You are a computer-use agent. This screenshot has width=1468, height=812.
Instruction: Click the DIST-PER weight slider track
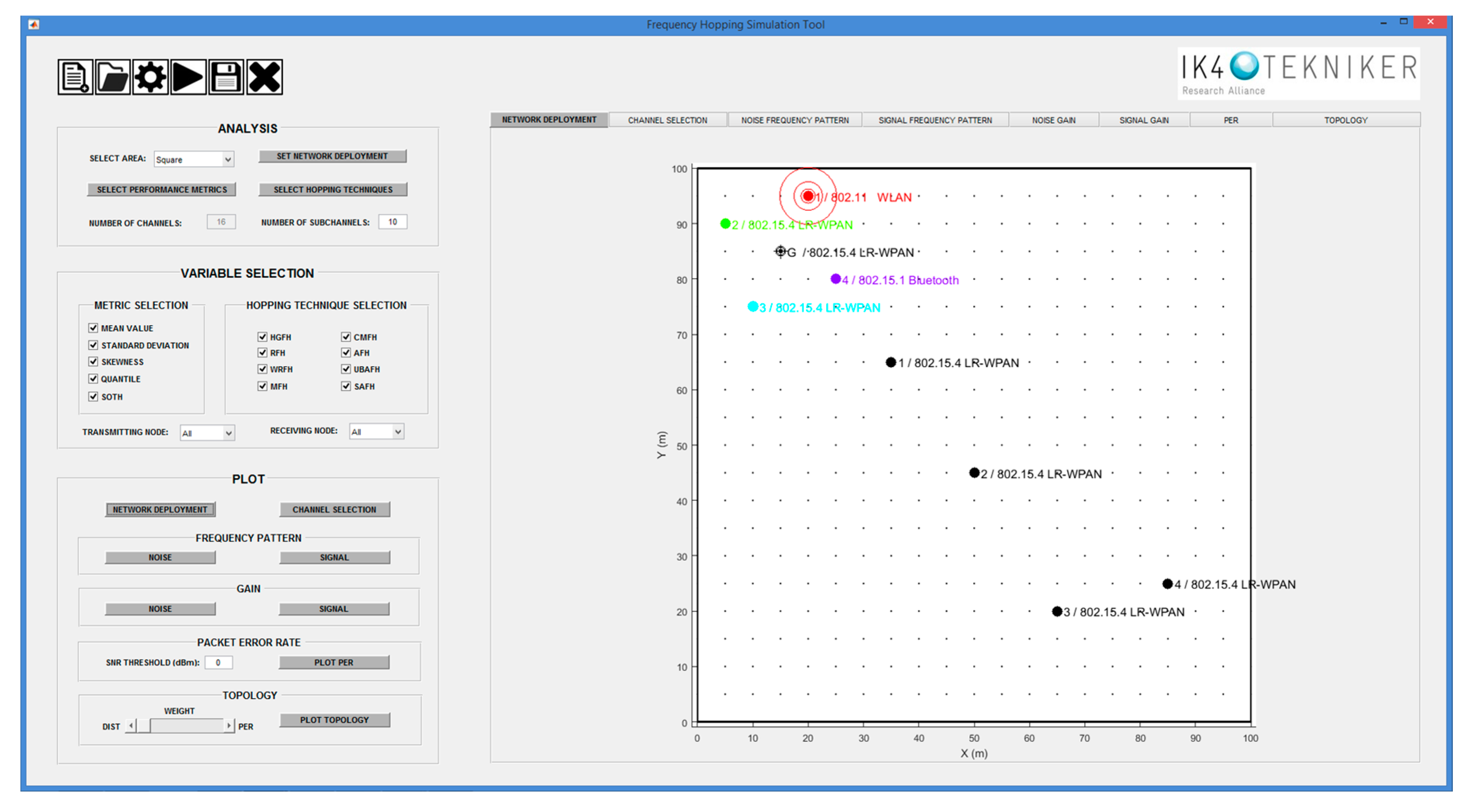188,725
